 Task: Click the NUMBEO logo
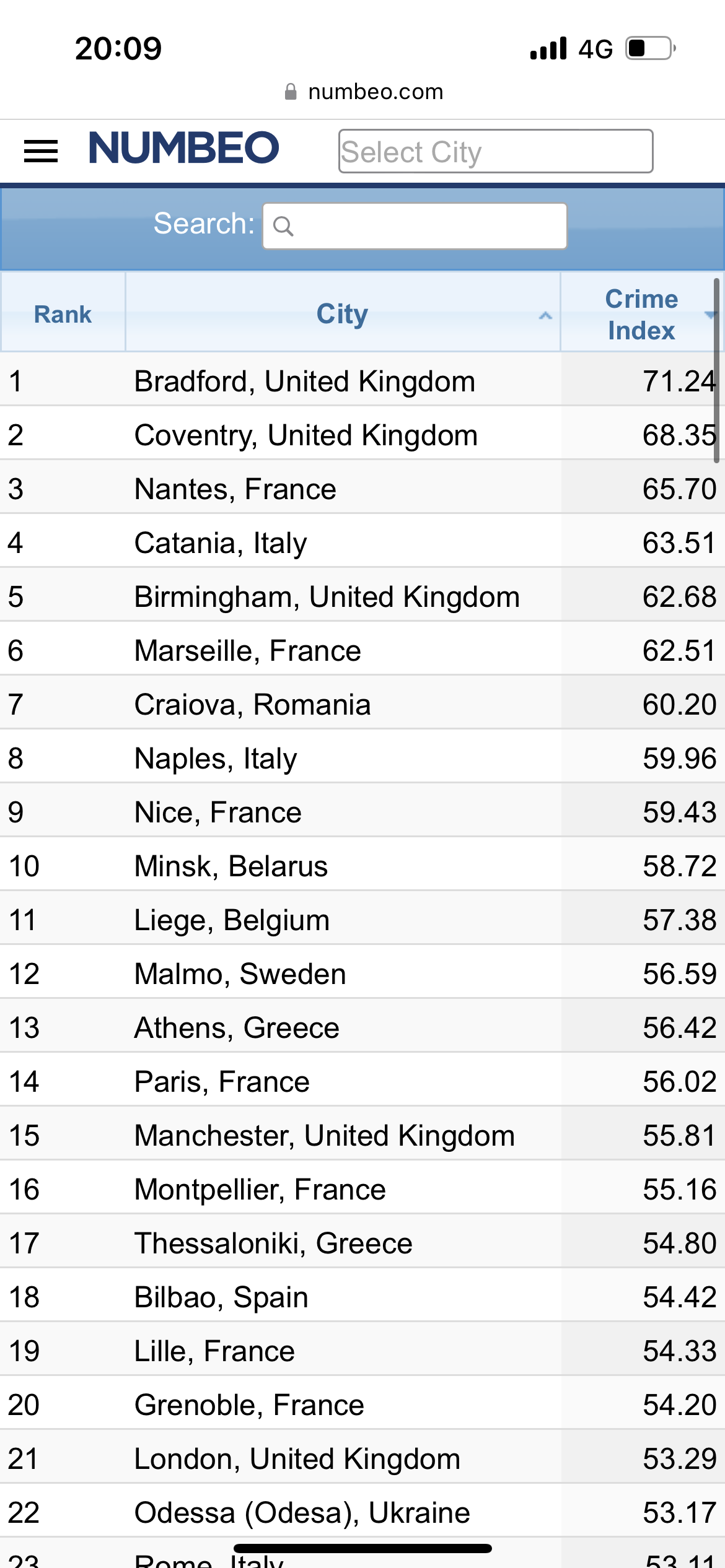[x=184, y=149]
